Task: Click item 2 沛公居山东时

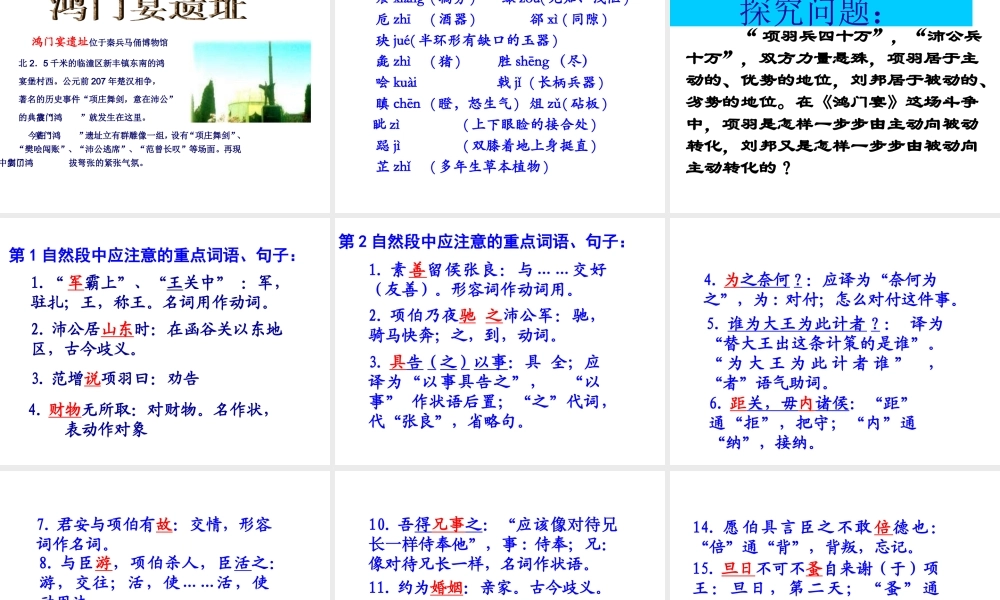Action: 157,339
